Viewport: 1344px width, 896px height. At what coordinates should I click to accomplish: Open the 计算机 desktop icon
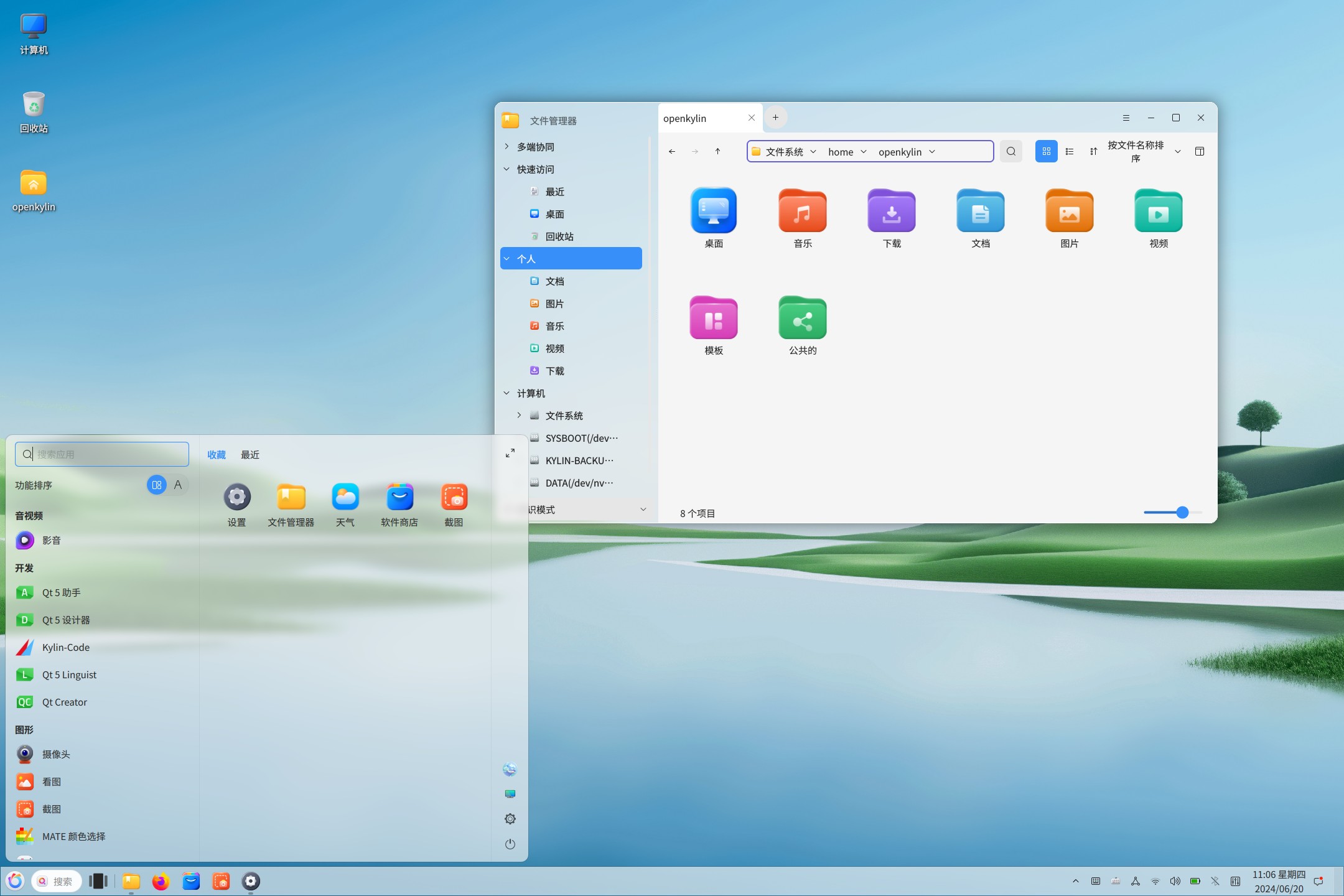click(x=34, y=34)
